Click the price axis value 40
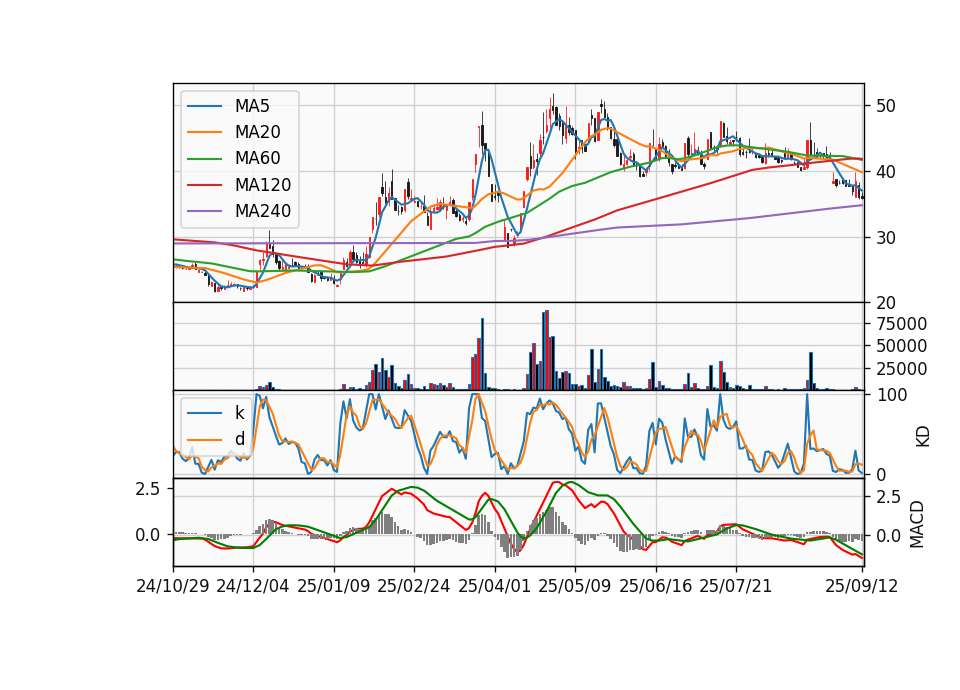Image resolution: width=960 pixels, height=690 pixels. pos(886,172)
